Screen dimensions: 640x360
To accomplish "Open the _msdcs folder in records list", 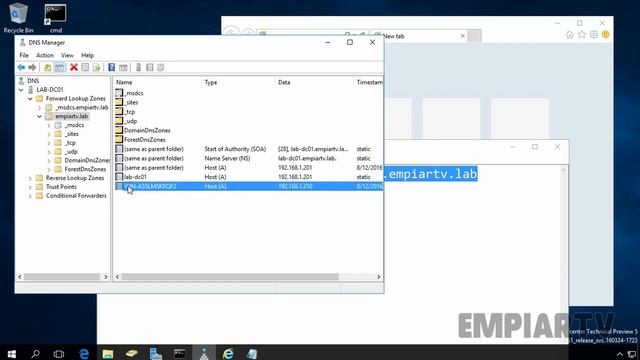I will (133, 93).
